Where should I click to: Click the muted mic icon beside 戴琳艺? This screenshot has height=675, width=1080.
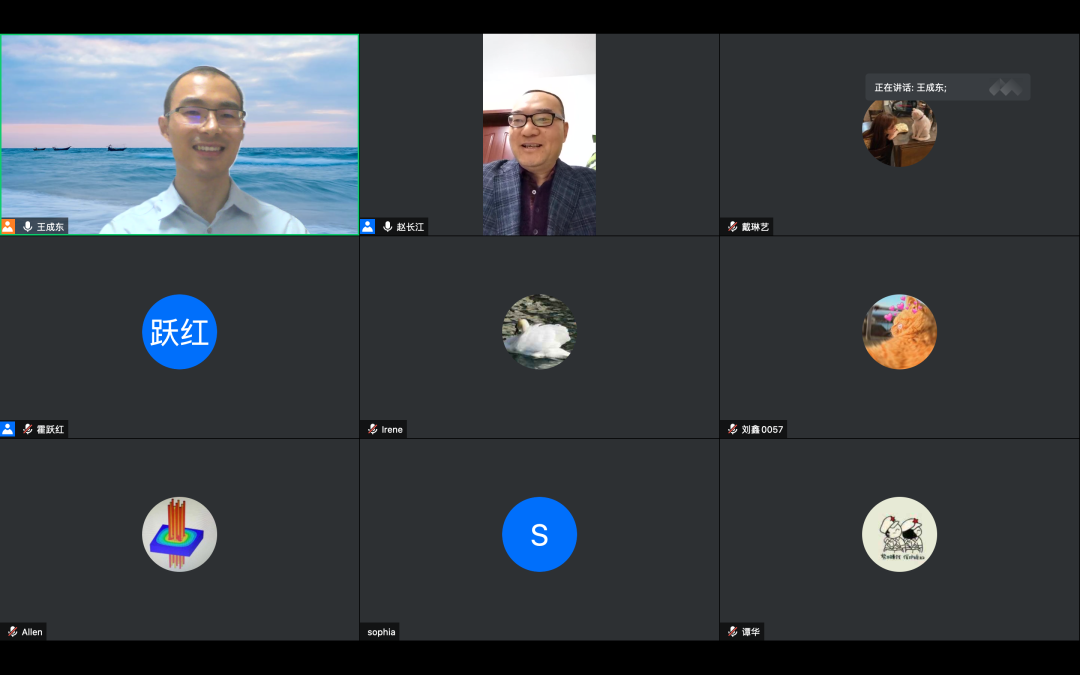click(732, 227)
